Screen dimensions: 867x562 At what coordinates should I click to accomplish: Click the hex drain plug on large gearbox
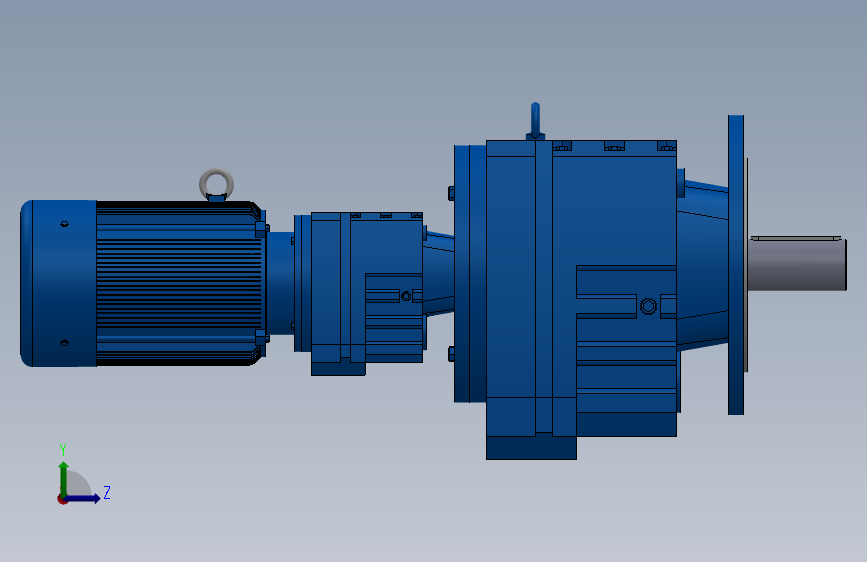pos(648,306)
